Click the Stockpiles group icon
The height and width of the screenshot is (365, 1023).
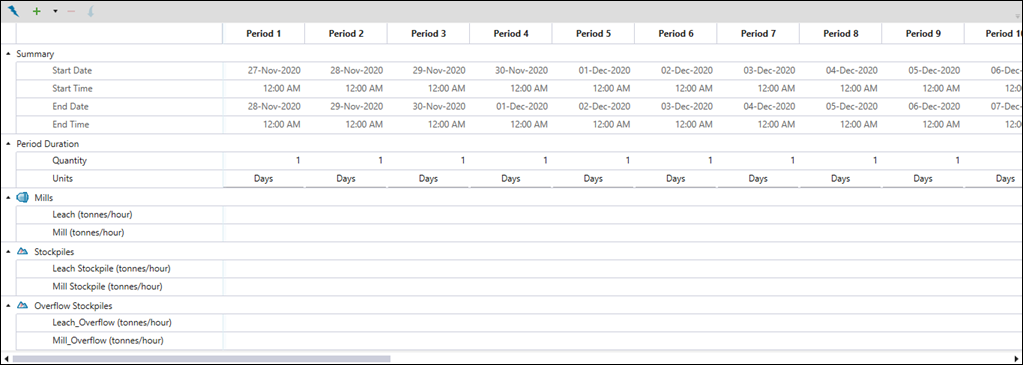[23, 251]
